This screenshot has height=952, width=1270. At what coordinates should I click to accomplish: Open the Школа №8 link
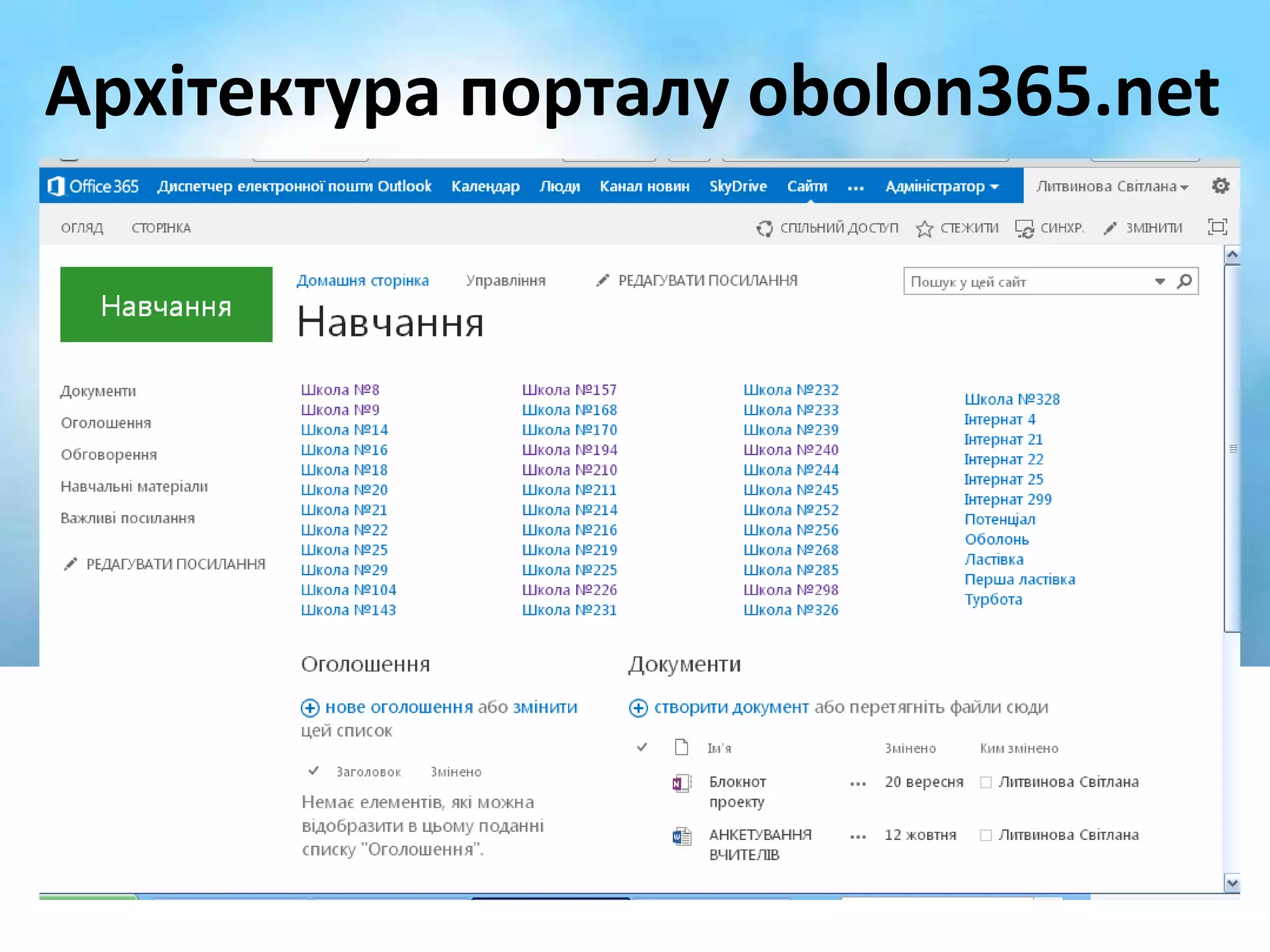point(340,390)
